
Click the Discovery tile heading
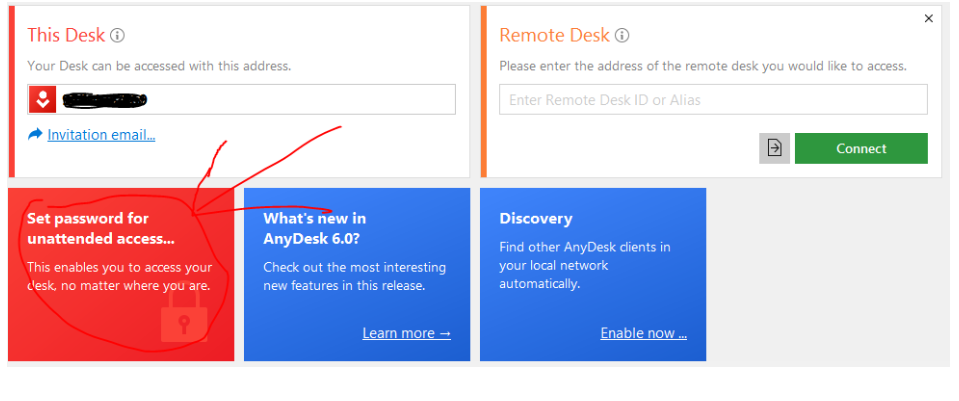pyautogui.click(x=536, y=219)
